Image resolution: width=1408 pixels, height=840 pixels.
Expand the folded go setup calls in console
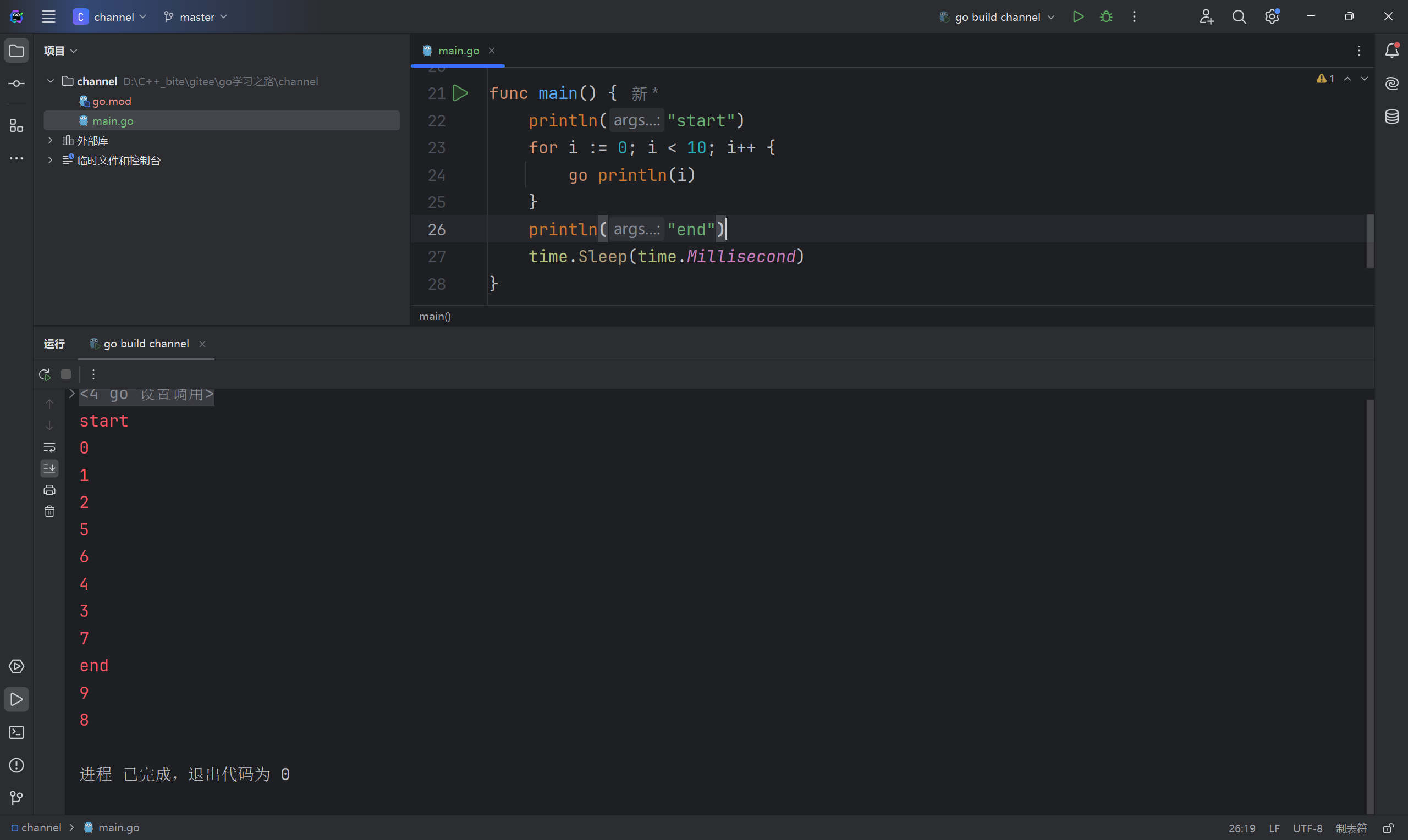click(x=72, y=394)
